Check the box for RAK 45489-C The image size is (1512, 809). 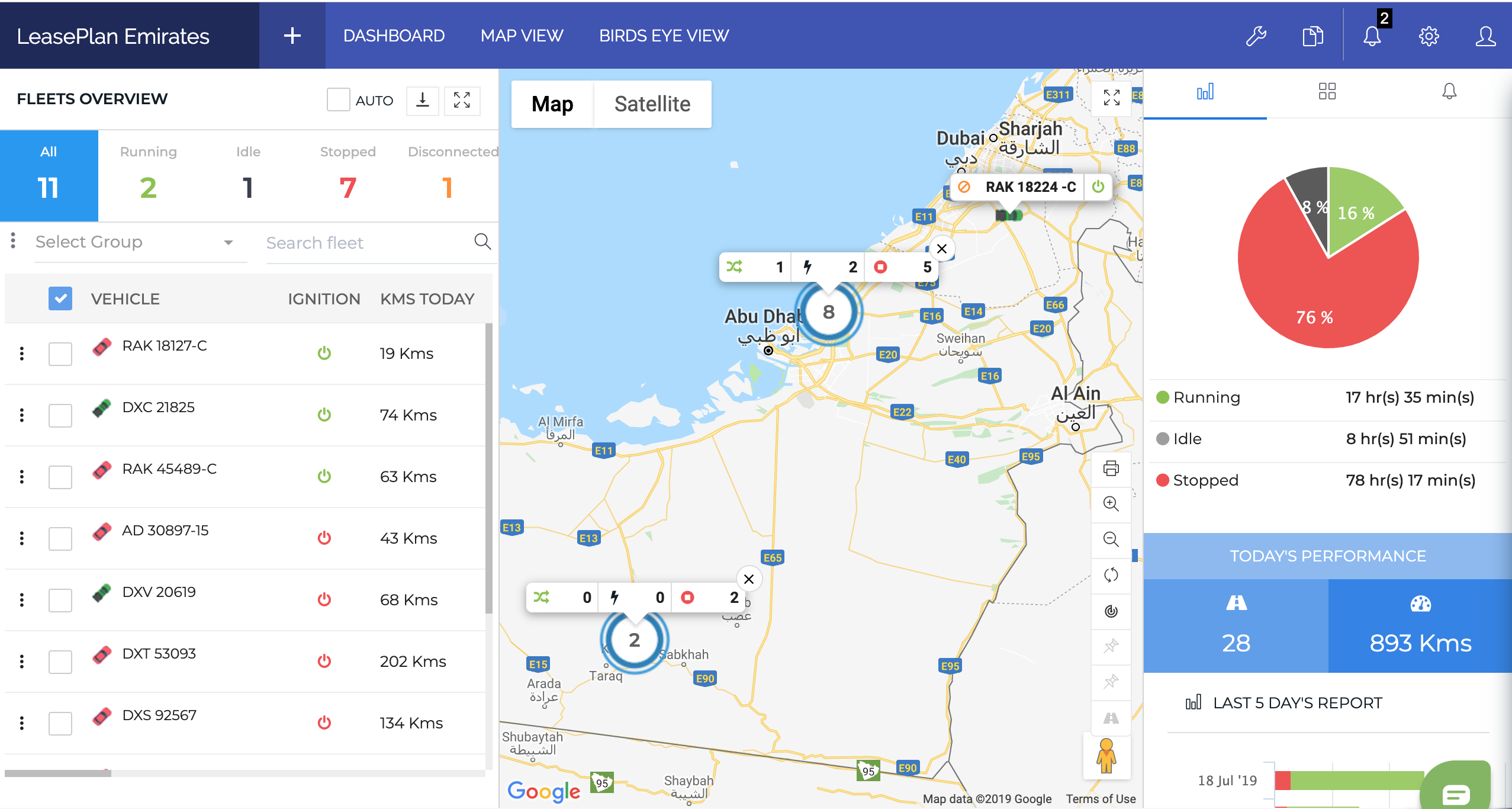click(60, 477)
